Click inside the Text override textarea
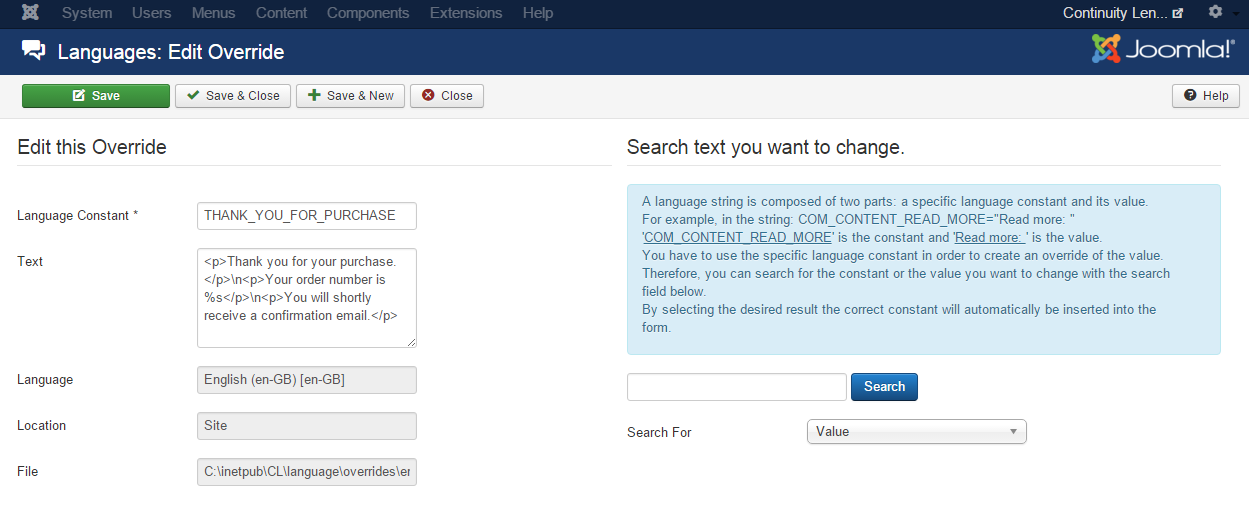This screenshot has width=1249, height=521. tap(307, 298)
